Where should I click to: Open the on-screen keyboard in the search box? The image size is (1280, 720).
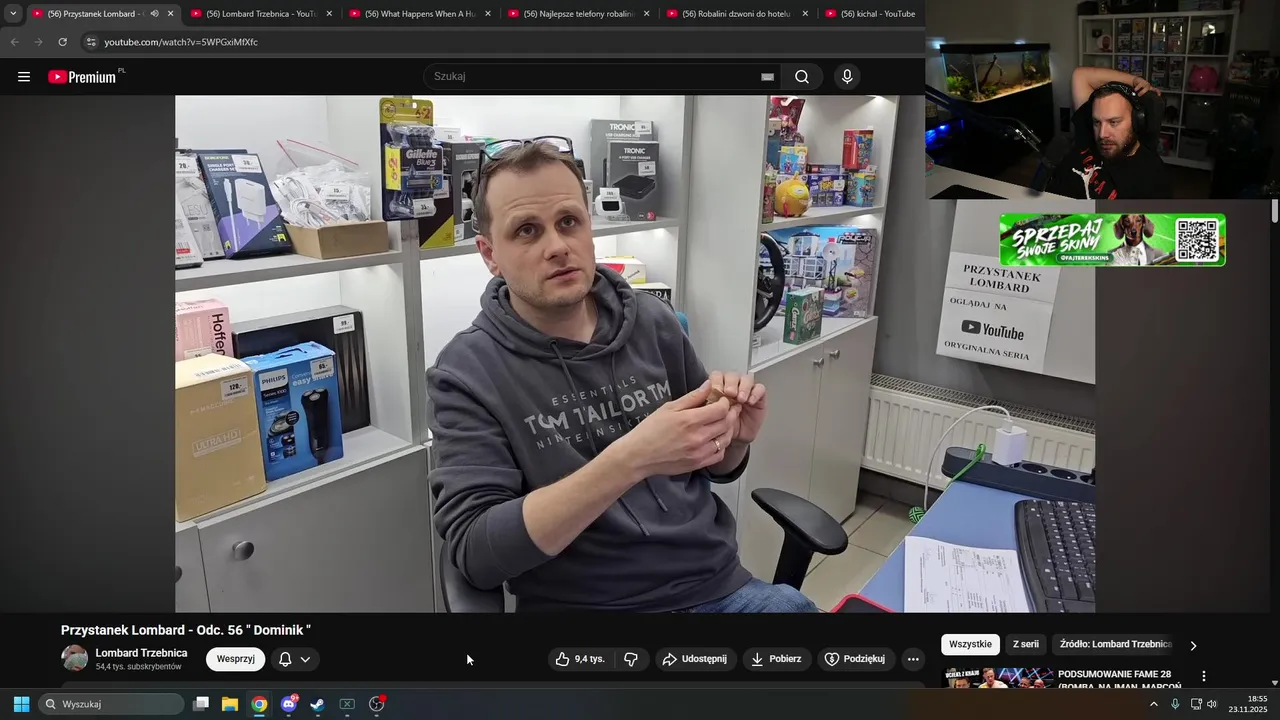click(x=767, y=77)
